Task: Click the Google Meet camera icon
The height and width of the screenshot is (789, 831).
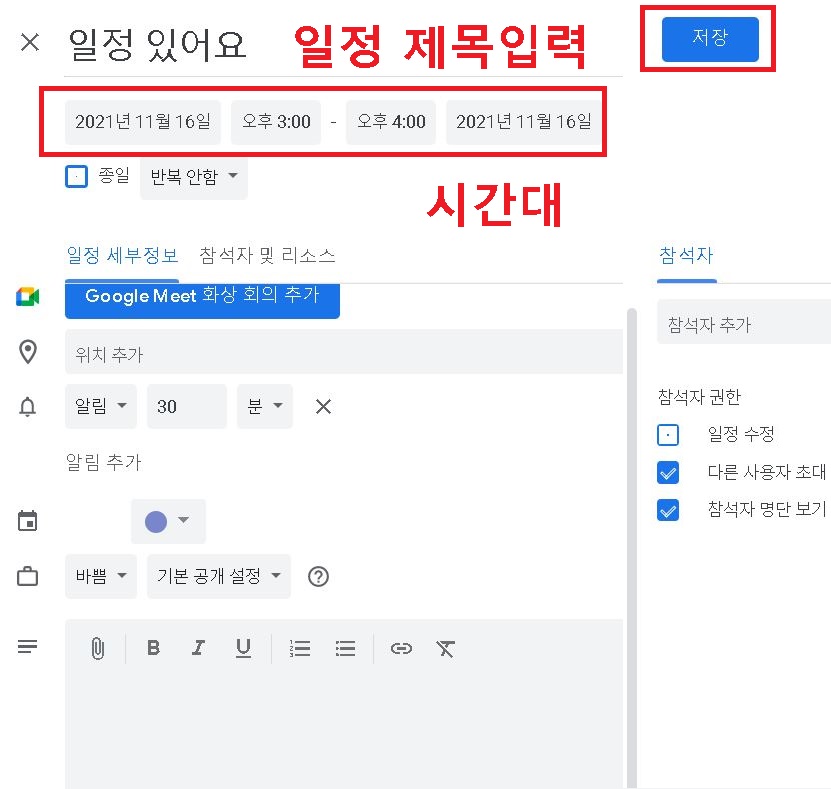Action: pyautogui.click(x=28, y=297)
